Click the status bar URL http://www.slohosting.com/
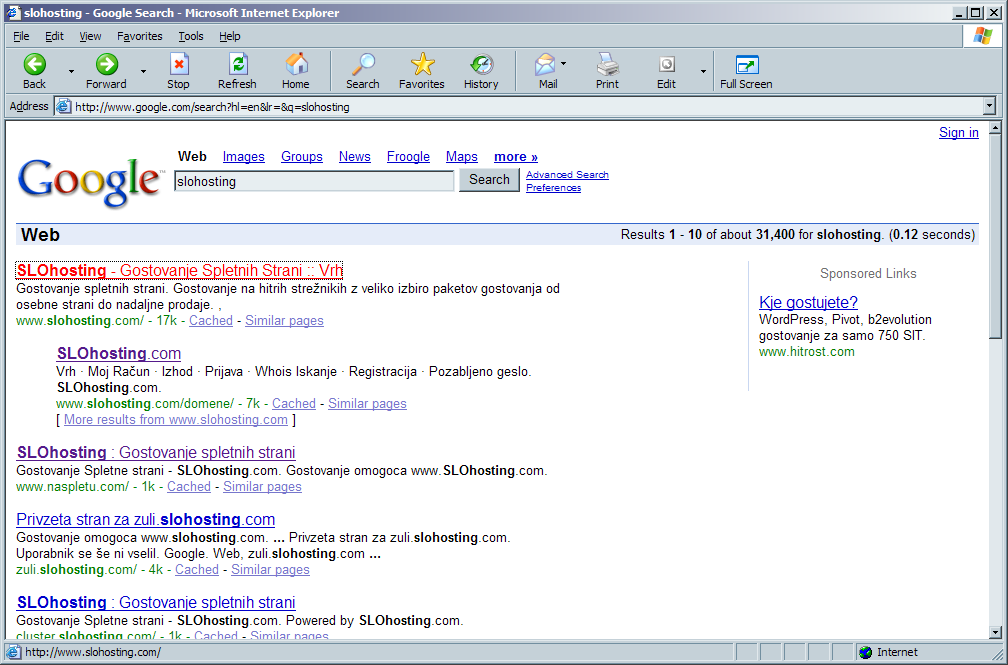Image resolution: width=1008 pixels, height=665 pixels. pos(93,652)
